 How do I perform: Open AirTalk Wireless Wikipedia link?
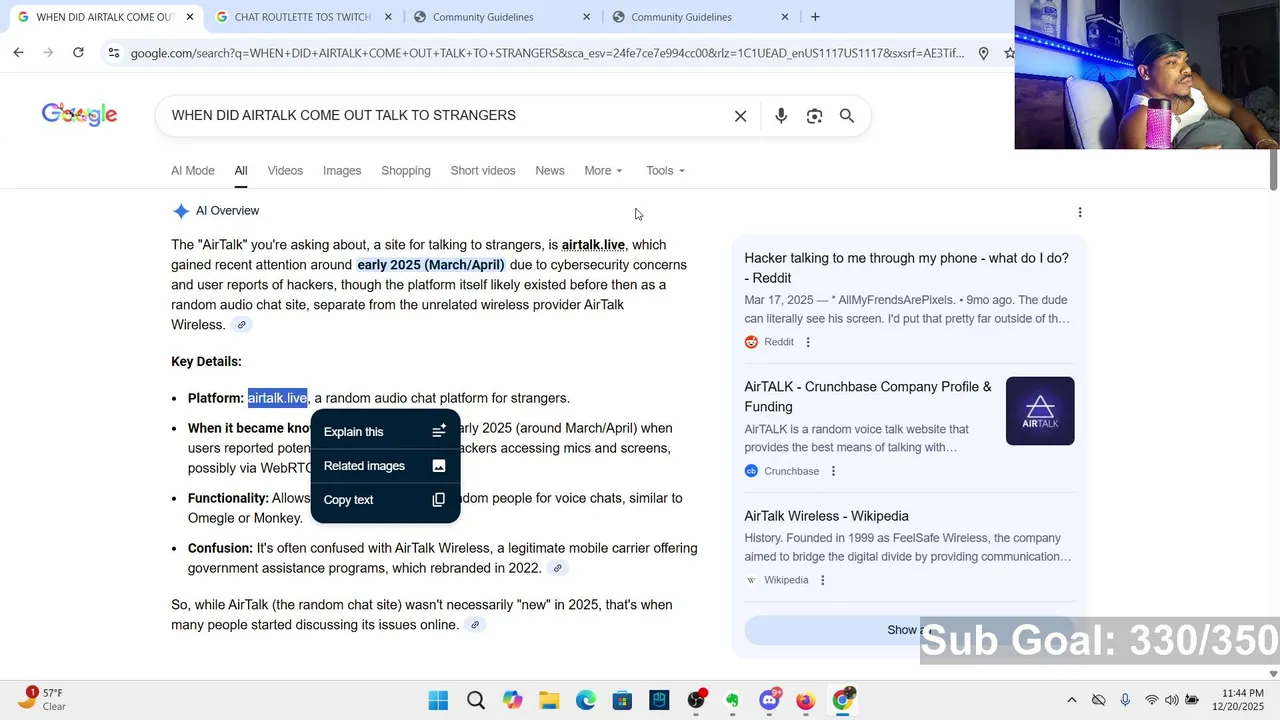(x=826, y=516)
